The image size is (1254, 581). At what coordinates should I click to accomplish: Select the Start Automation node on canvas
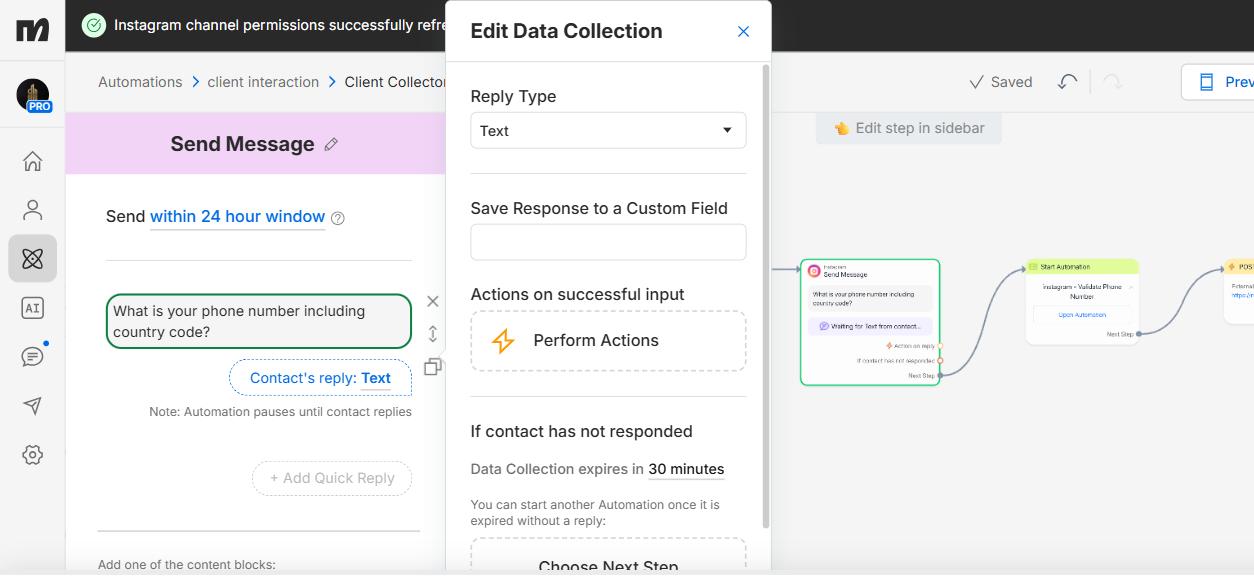coord(1082,301)
